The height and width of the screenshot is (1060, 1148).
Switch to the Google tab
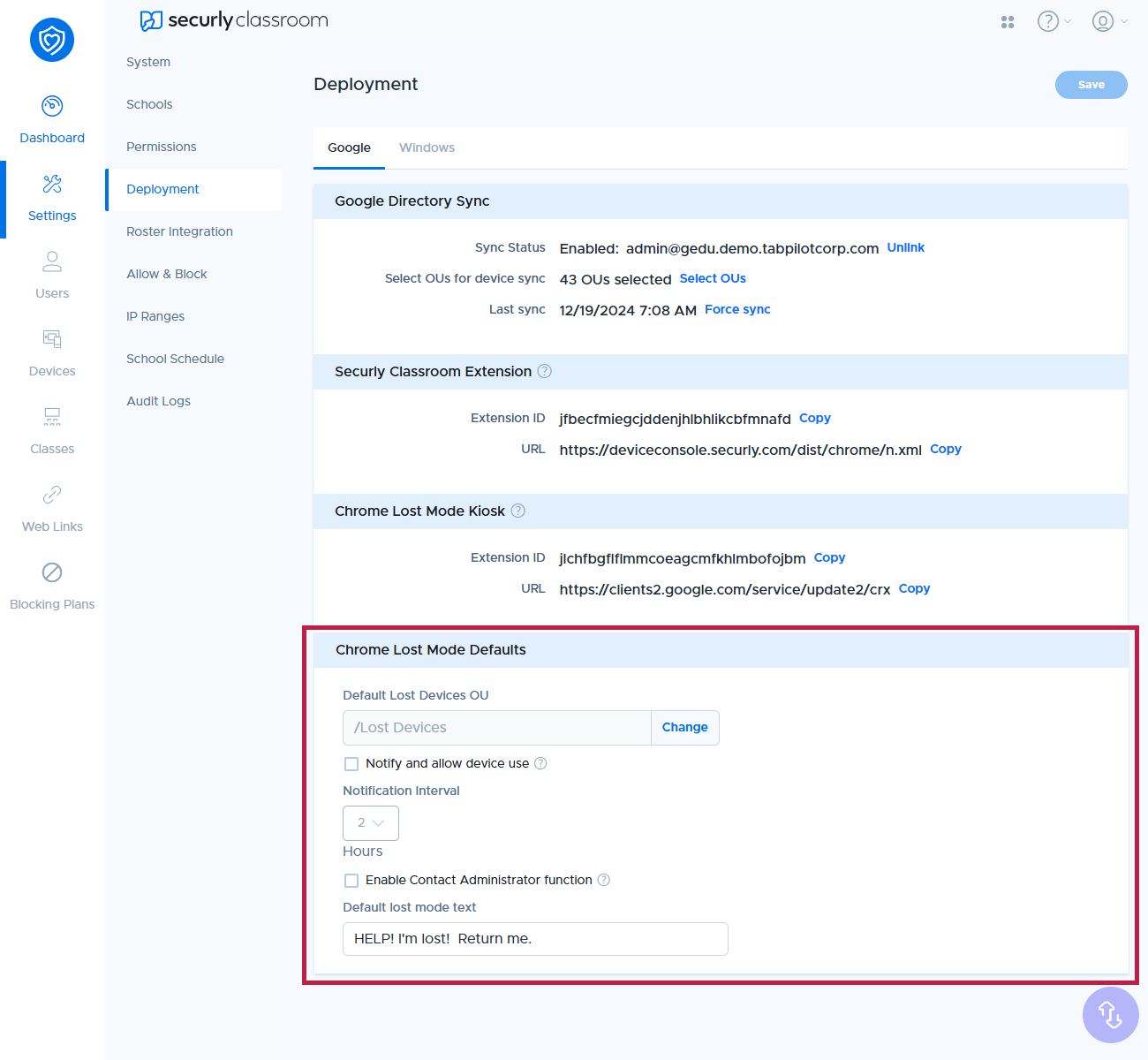click(x=349, y=148)
